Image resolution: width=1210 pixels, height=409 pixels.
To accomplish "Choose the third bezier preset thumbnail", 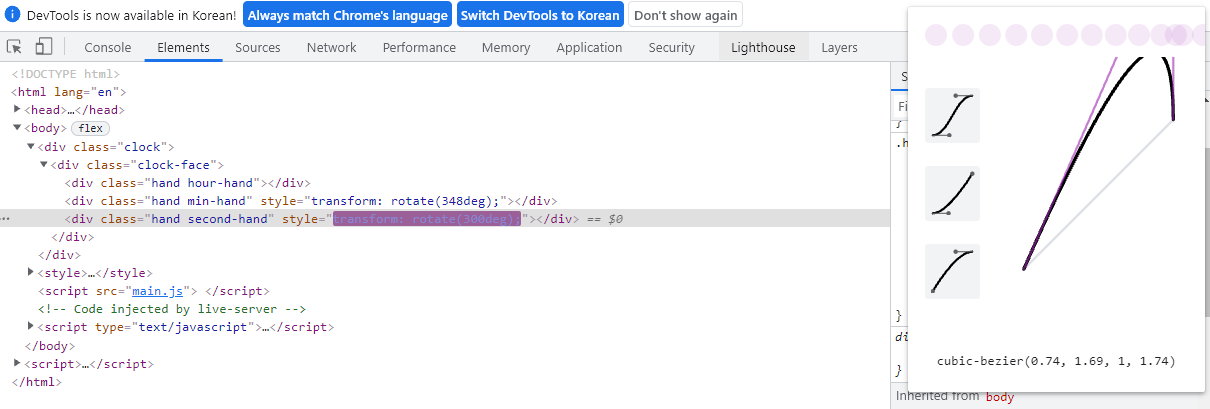I will 952,271.
